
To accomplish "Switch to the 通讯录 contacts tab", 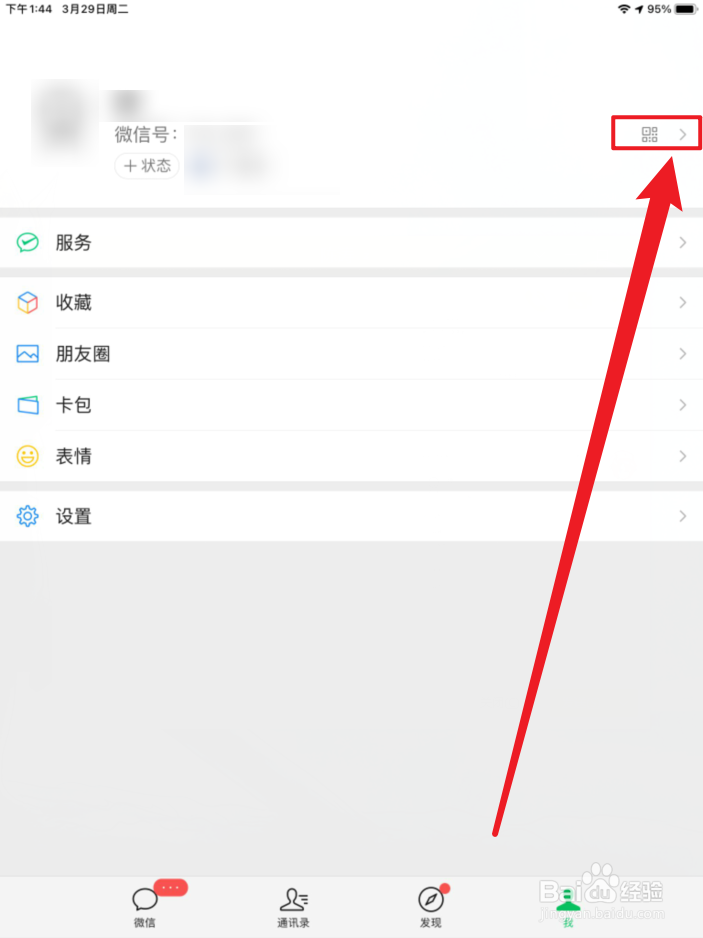I will tap(293, 906).
